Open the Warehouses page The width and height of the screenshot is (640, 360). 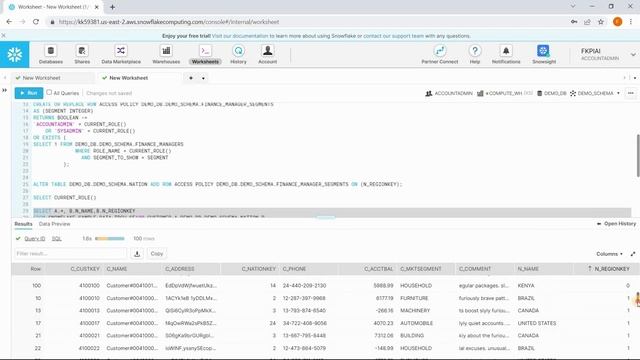[166, 55]
